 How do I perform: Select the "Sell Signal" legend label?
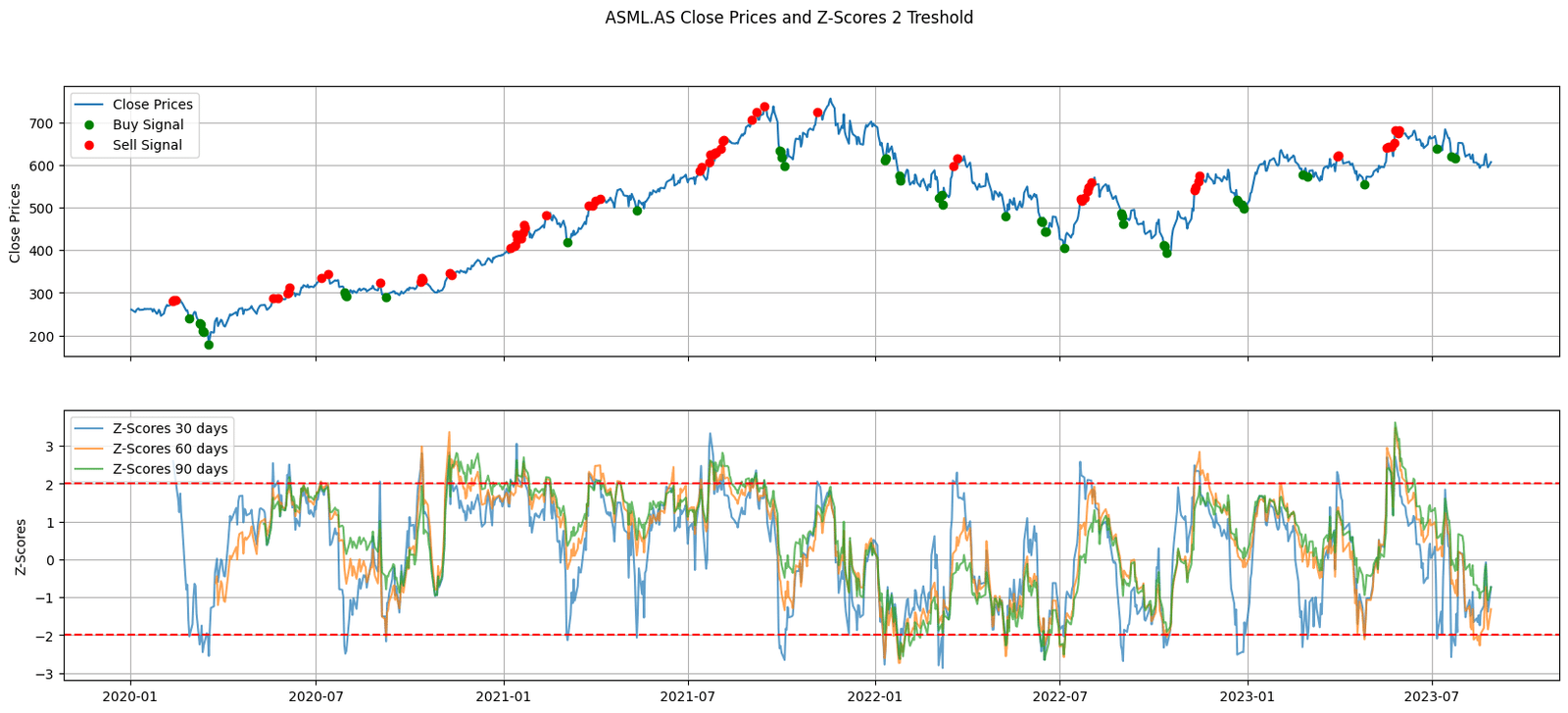(147, 145)
